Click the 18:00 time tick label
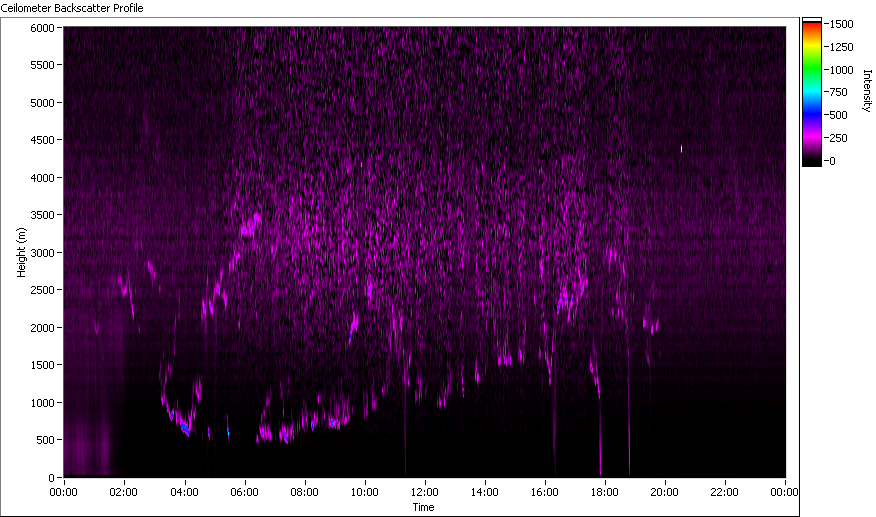This screenshot has height=517, width=876. pos(604,492)
